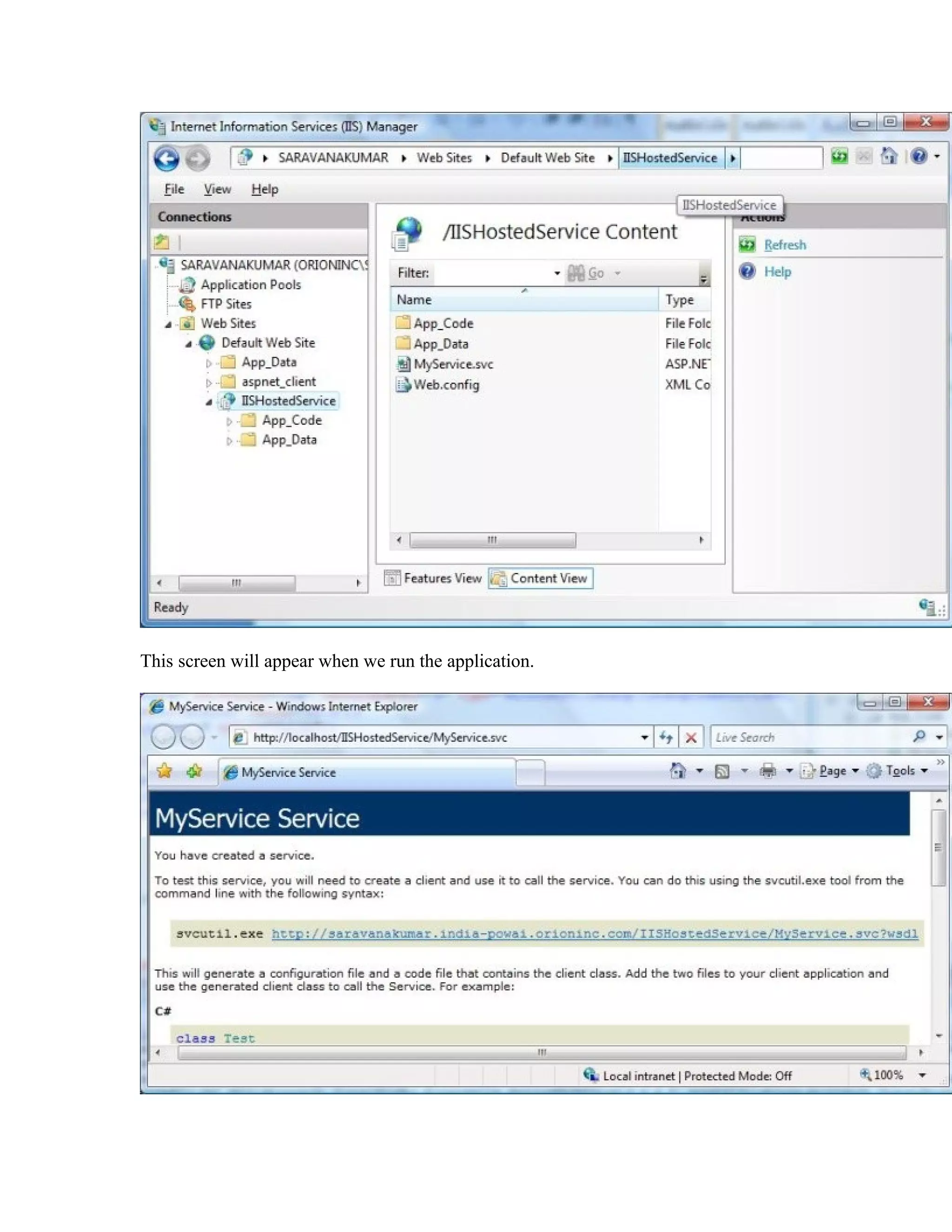
Task: Click the Help action link
Action: point(777,272)
